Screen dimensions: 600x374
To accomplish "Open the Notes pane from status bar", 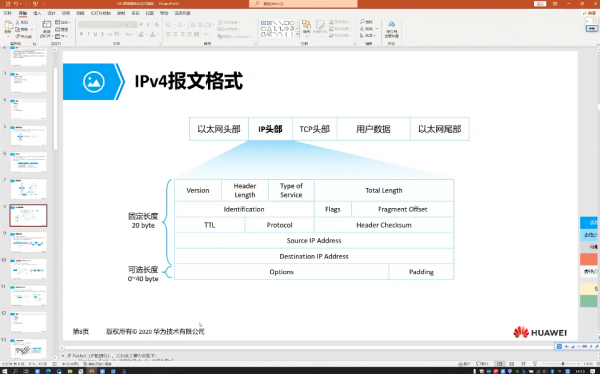I will tap(464, 363).
